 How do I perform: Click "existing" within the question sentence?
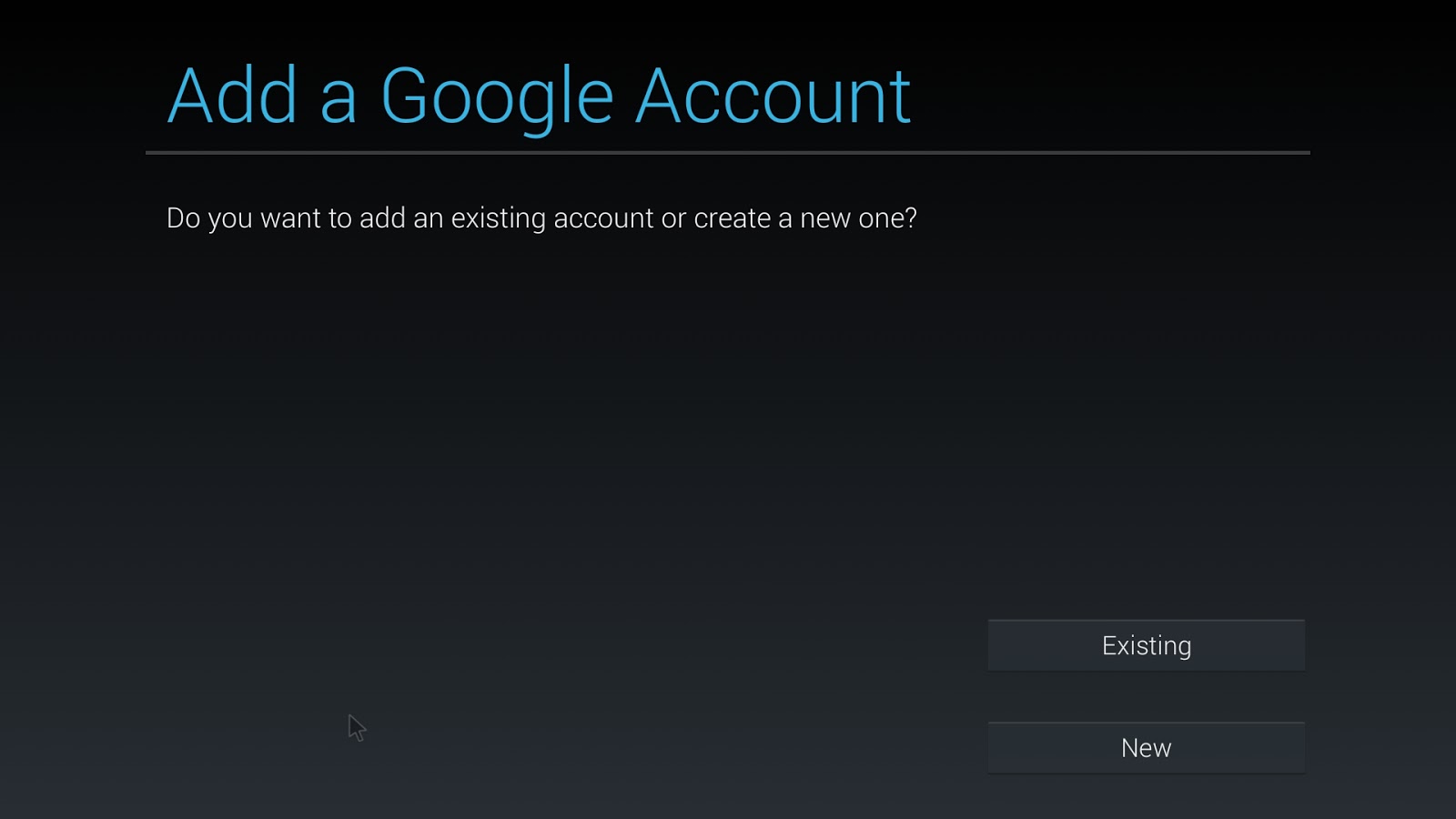coord(498,218)
